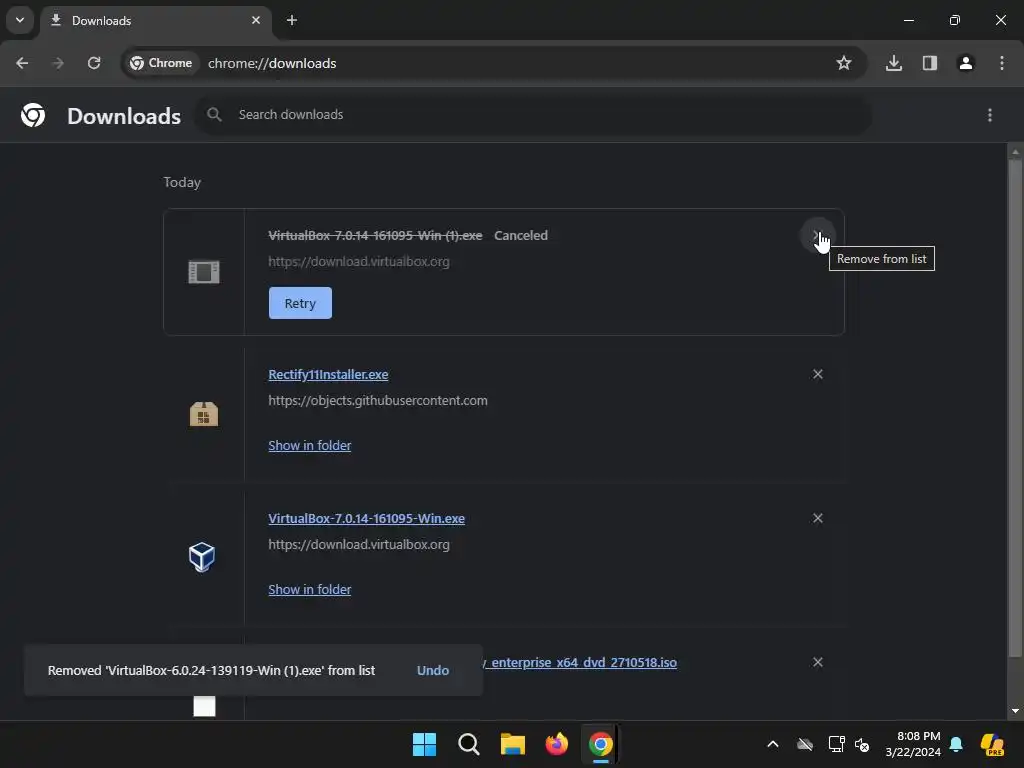Click the VirtualBox cube file icon
Screen dimensions: 1024x768
[202, 557]
